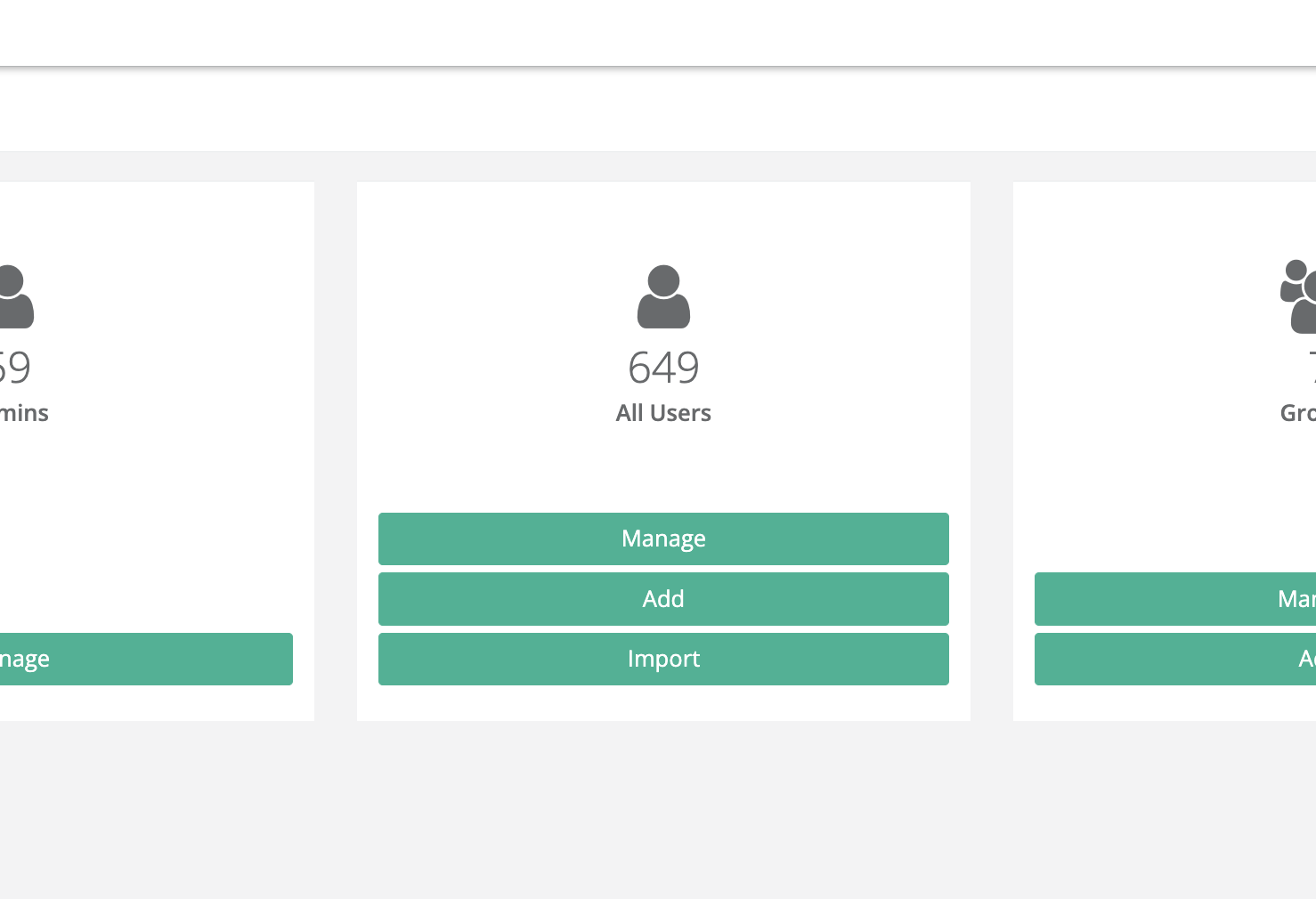This screenshot has width=1316, height=899.
Task: Click the gray background below the cards
Action: click(658, 810)
